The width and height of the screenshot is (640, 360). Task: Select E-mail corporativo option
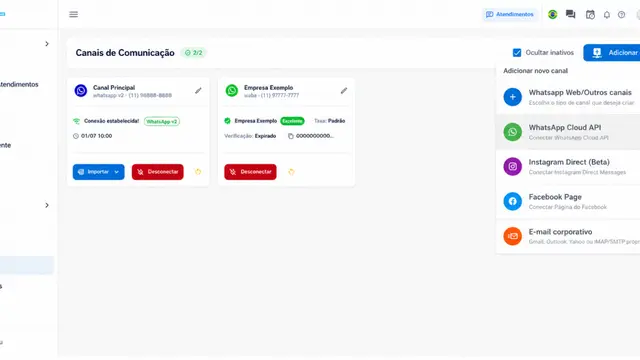[568, 236]
